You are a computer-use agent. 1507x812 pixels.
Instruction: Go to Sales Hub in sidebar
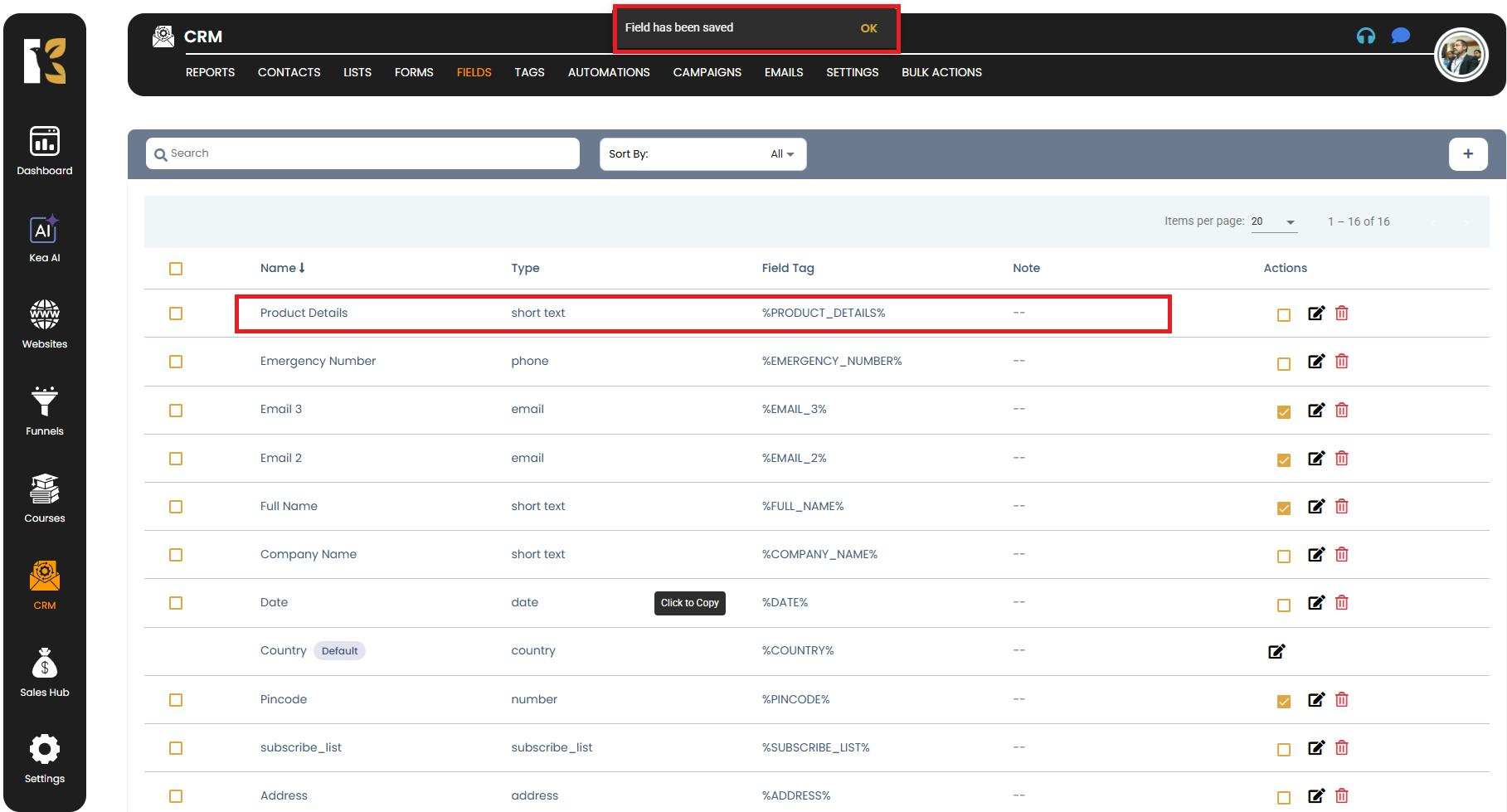[x=44, y=672]
